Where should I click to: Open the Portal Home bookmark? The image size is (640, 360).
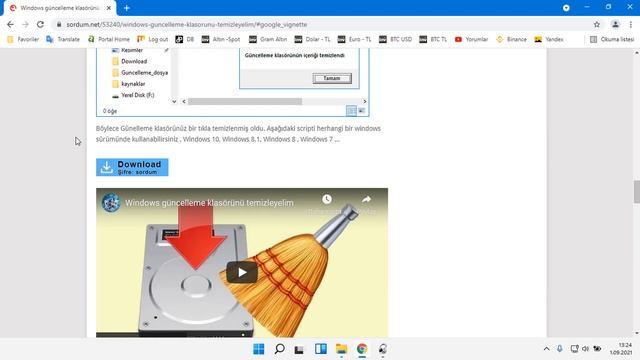click(109, 39)
